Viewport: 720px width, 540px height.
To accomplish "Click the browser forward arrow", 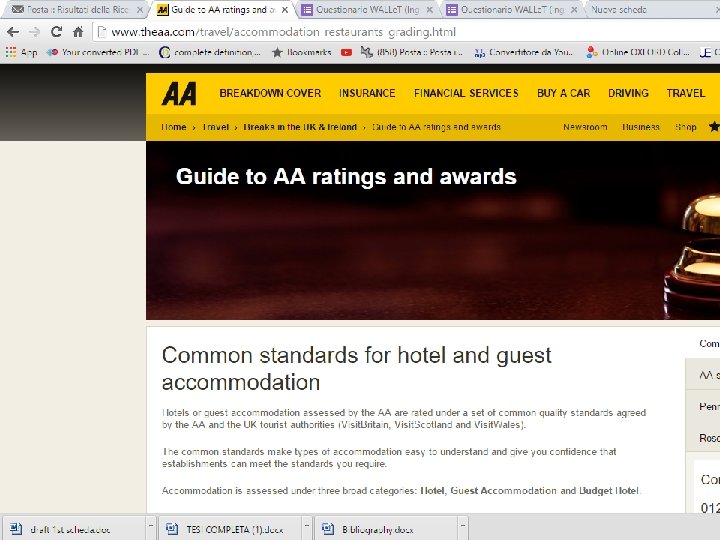I will coord(34,32).
